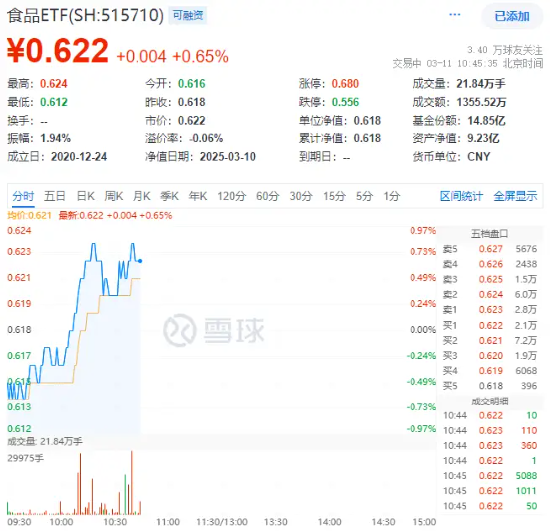Select the 卖4 row at 0.626
The image size is (550, 532).
[490, 264]
